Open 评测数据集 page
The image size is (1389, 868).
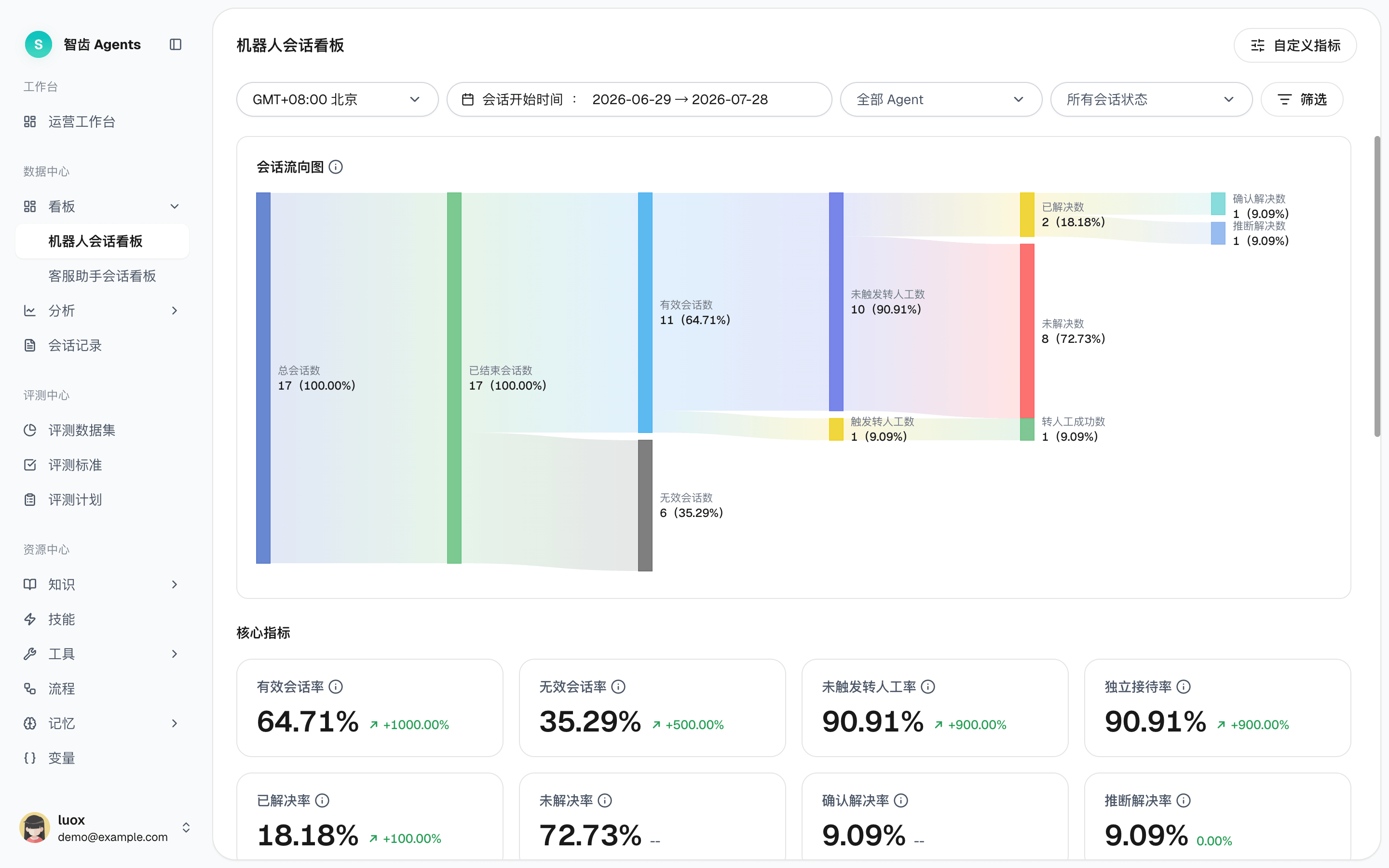[x=102, y=430]
